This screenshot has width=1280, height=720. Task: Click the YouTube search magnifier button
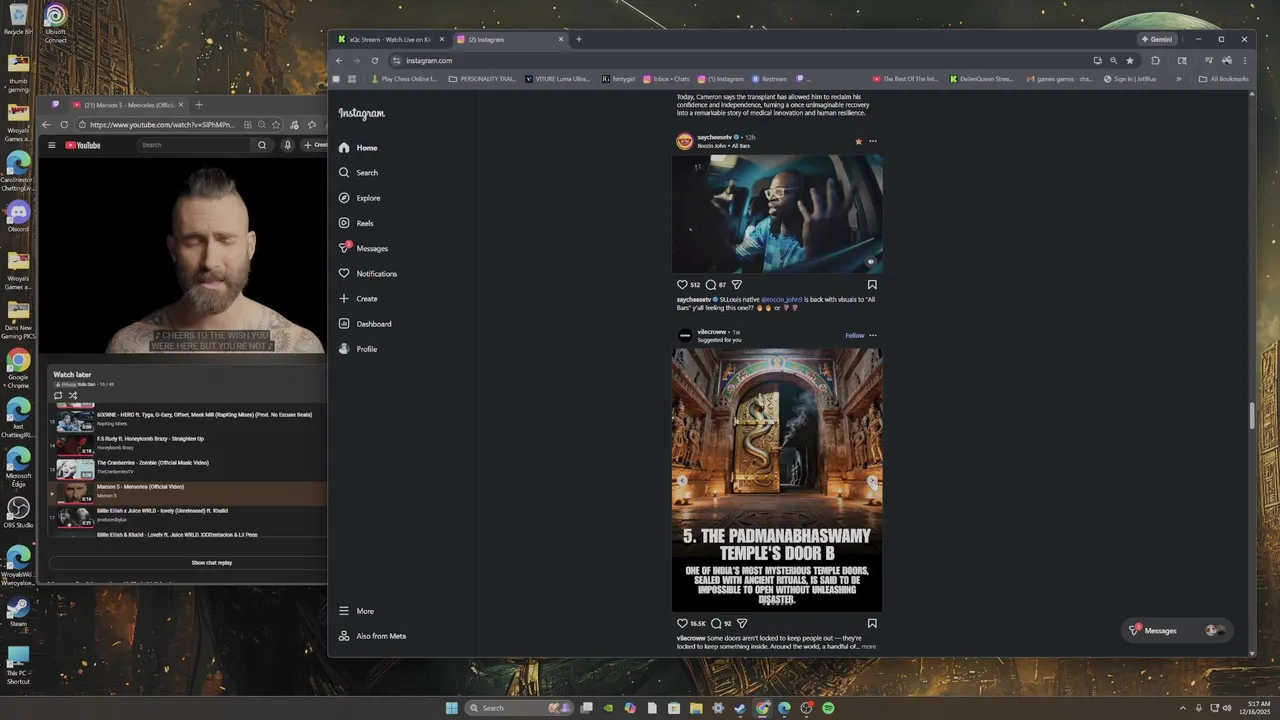point(262,145)
